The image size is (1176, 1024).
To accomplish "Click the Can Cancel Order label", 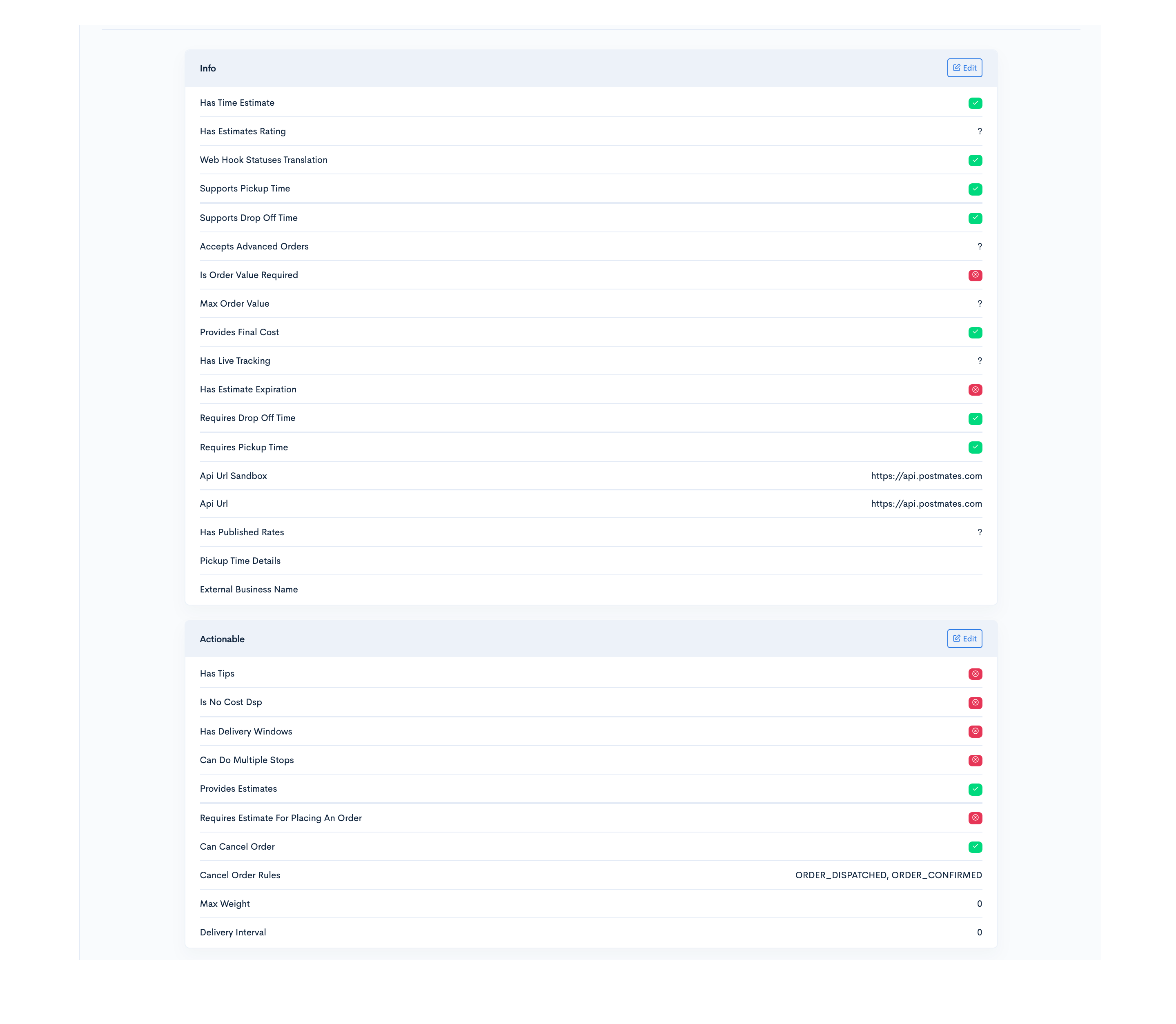I will [237, 847].
